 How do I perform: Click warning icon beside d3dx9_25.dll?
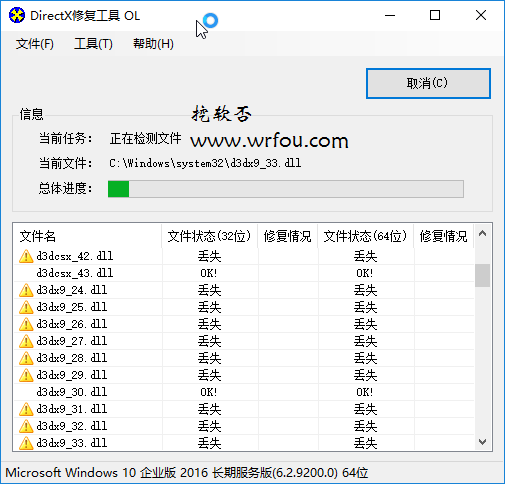[26, 307]
